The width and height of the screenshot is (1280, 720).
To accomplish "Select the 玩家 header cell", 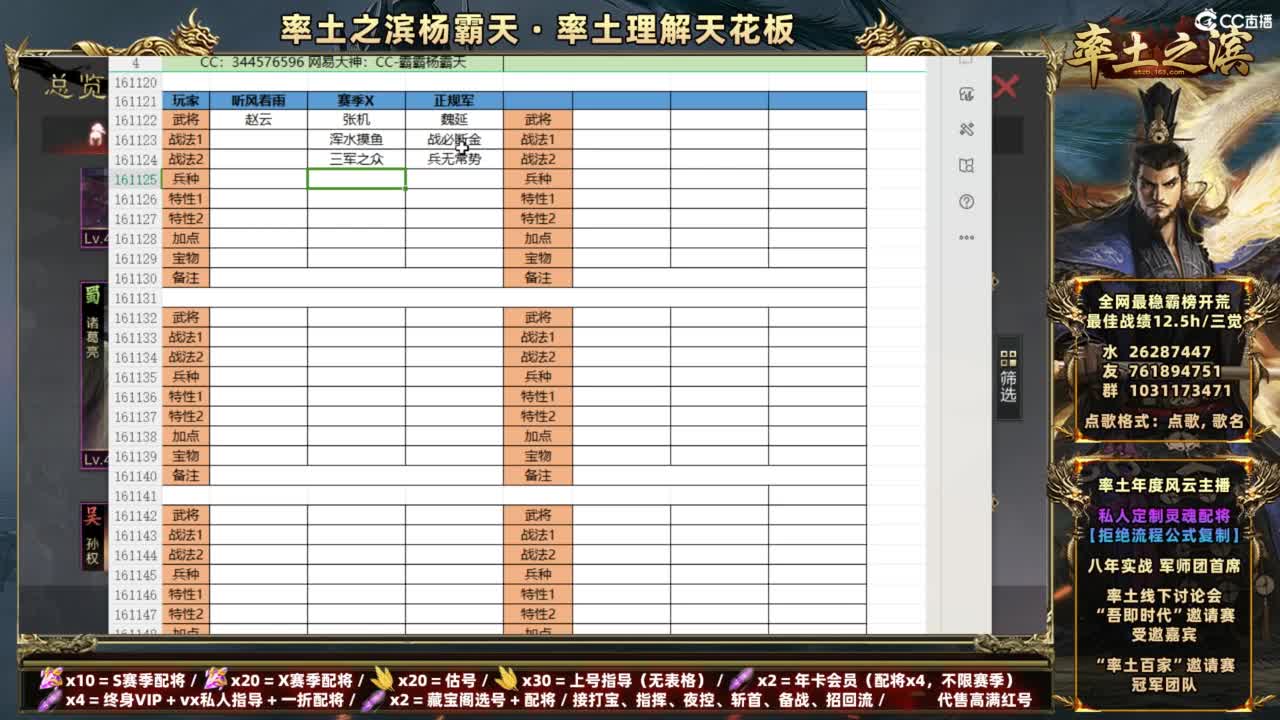I will coord(186,100).
